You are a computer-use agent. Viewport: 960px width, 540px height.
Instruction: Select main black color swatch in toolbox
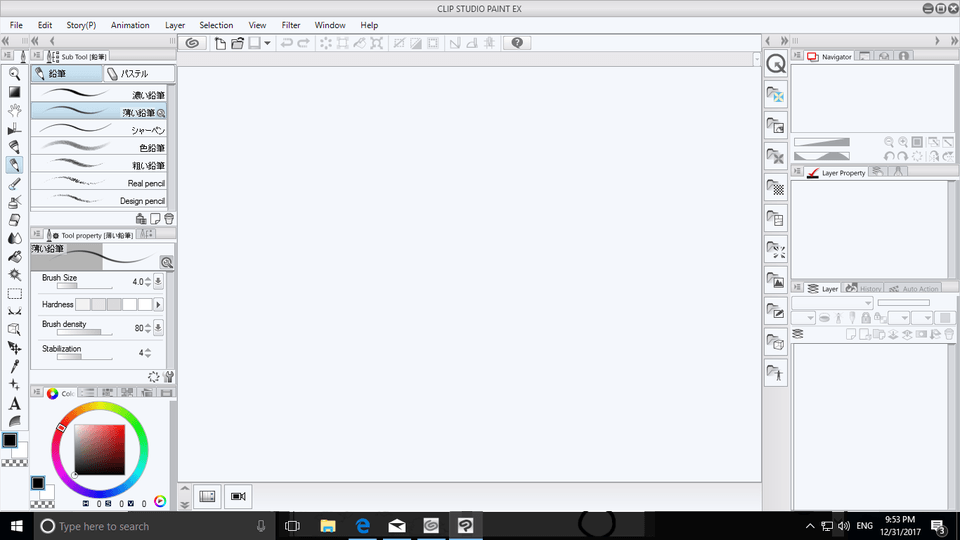point(10,440)
